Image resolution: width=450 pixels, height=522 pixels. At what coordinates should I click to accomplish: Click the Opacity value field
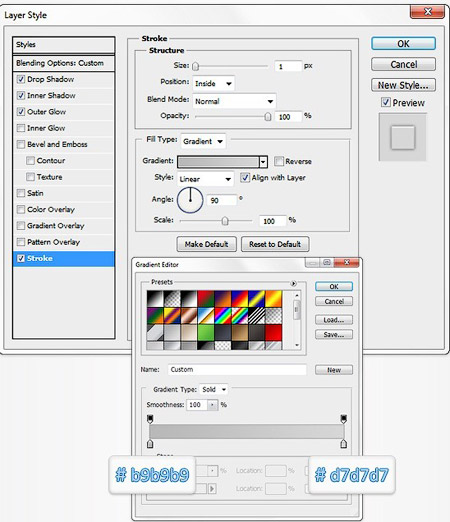pyautogui.click(x=288, y=117)
